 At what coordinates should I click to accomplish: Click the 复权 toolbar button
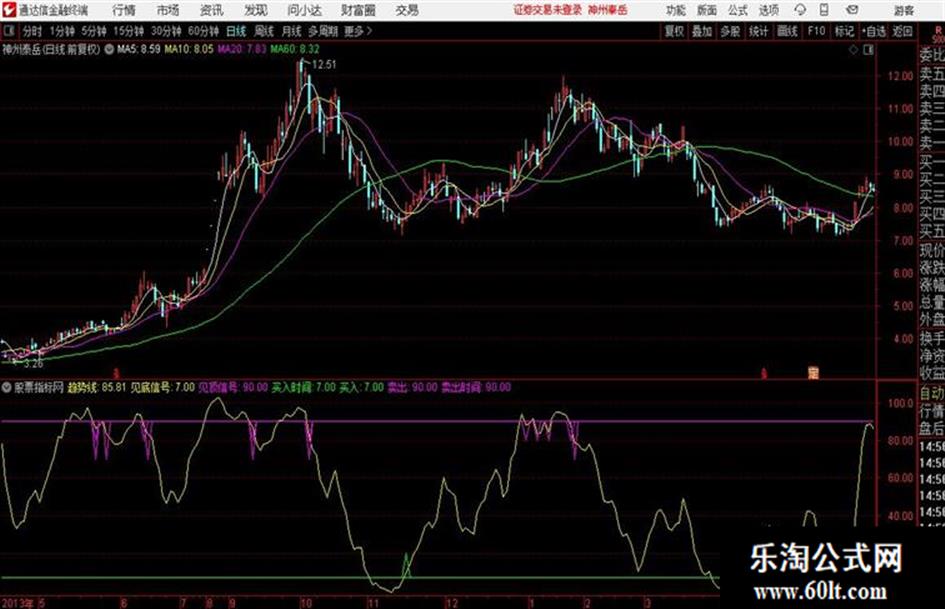point(674,31)
